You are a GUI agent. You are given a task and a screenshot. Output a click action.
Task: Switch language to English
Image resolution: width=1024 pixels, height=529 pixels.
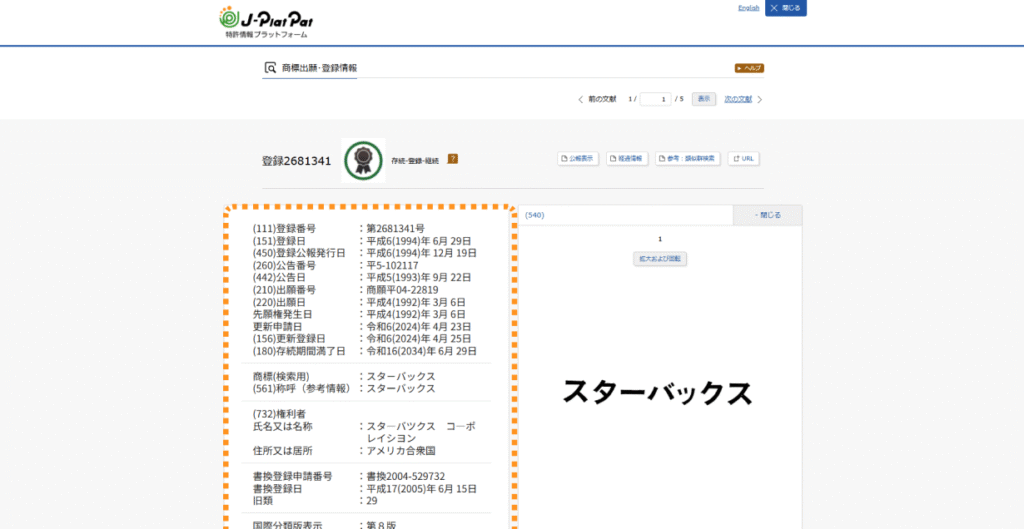748,8
